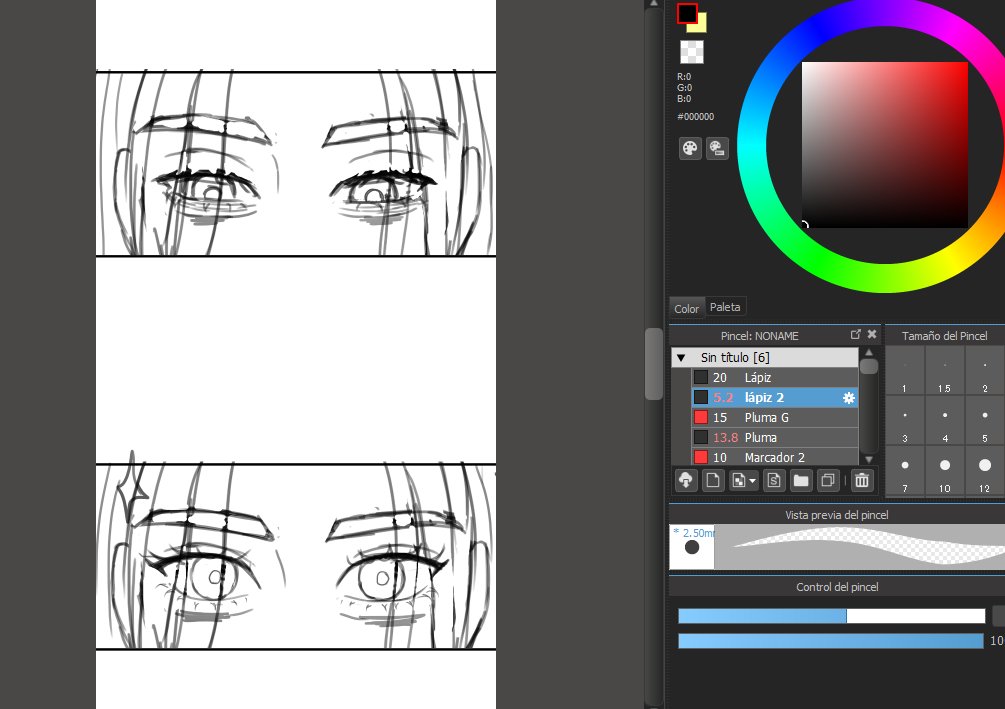Choose brush size 1 preset
1005x709 pixels.
pos(904,371)
